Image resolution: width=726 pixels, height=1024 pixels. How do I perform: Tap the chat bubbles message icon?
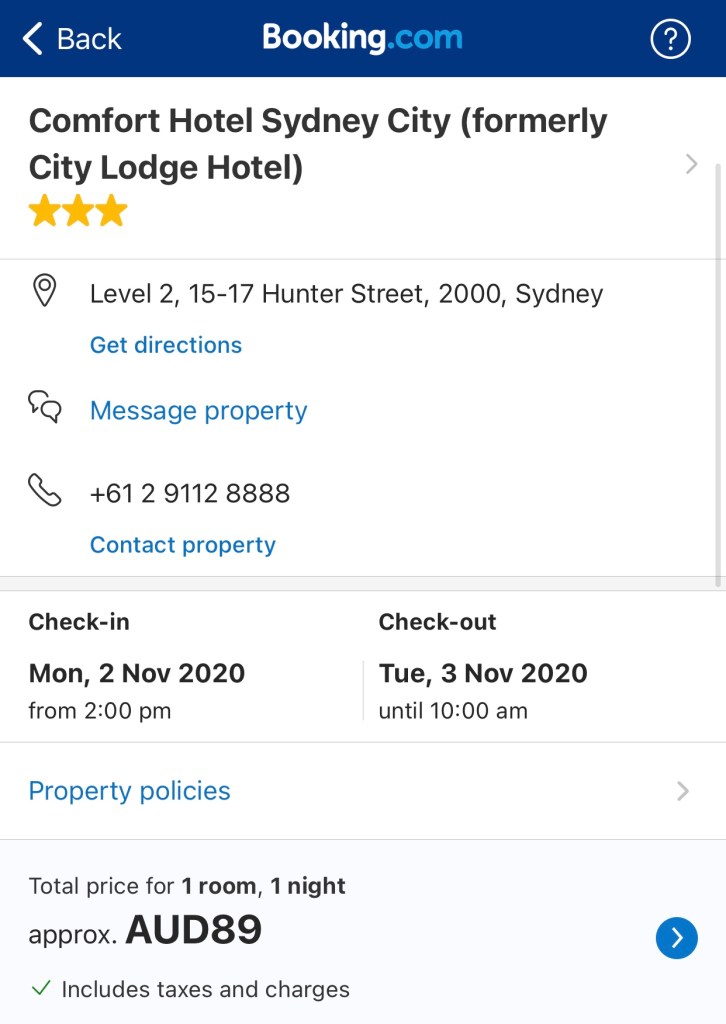point(45,408)
